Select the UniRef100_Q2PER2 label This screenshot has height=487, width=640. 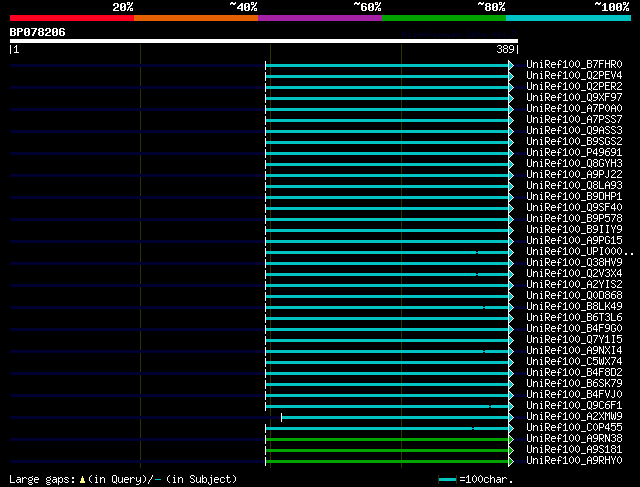pyautogui.click(x=574, y=87)
